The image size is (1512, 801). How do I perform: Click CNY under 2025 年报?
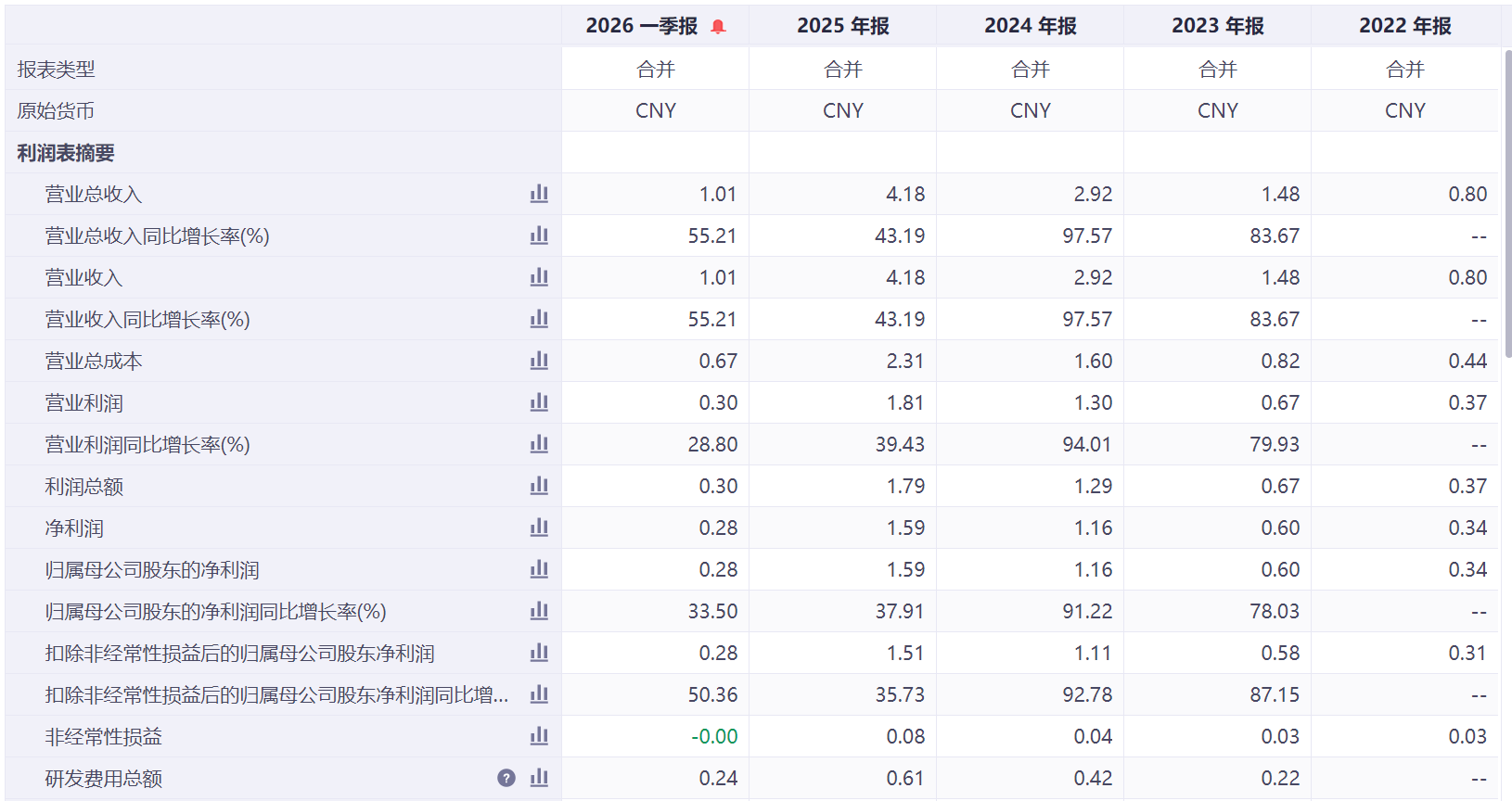[843, 111]
